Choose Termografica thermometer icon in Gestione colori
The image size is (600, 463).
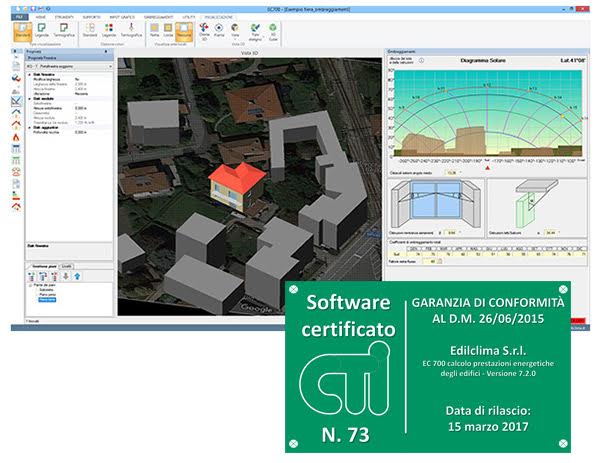click(x=131, y=31)
